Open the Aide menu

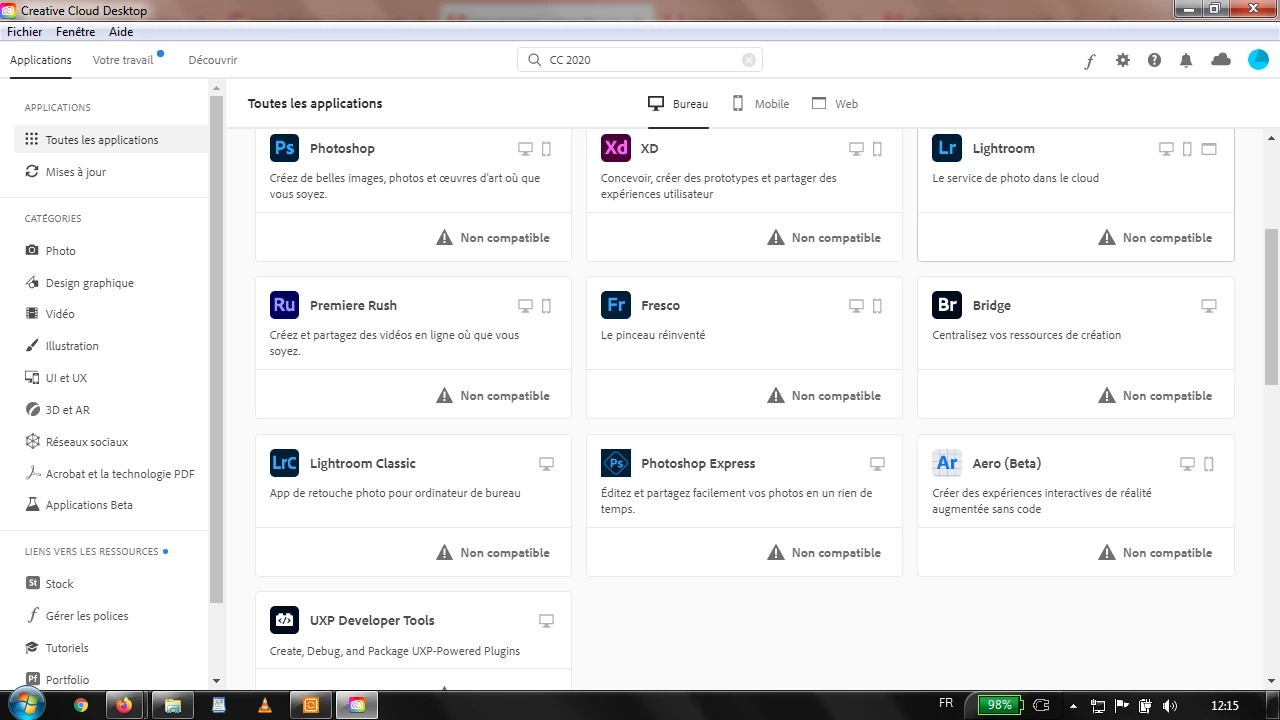tap(121, 32)
